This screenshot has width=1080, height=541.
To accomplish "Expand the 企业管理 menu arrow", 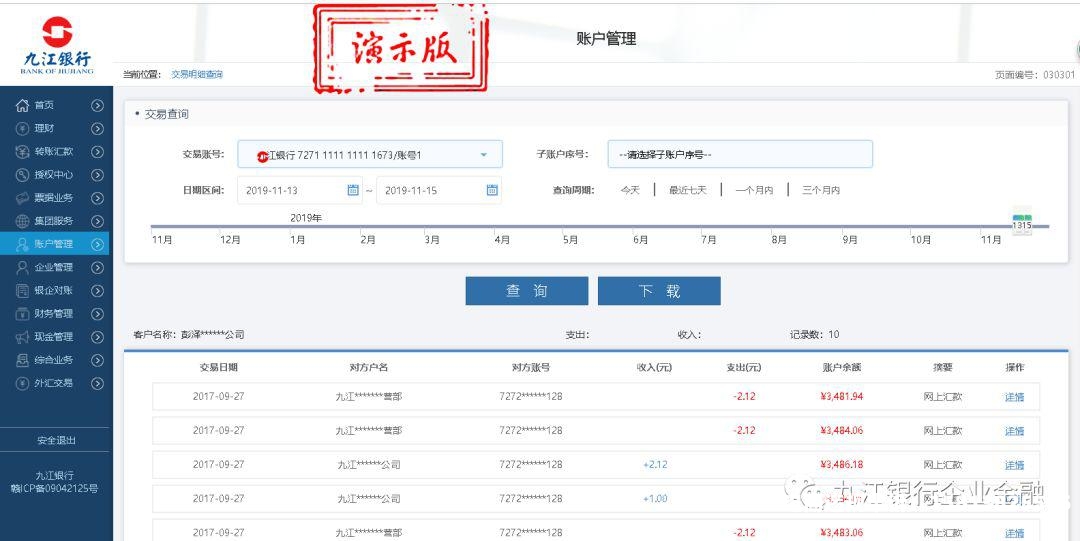I will (97, 268).
